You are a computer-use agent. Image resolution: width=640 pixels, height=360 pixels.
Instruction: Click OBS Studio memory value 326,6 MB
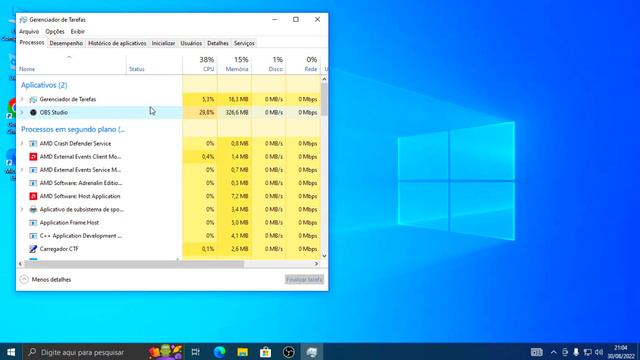237,112
